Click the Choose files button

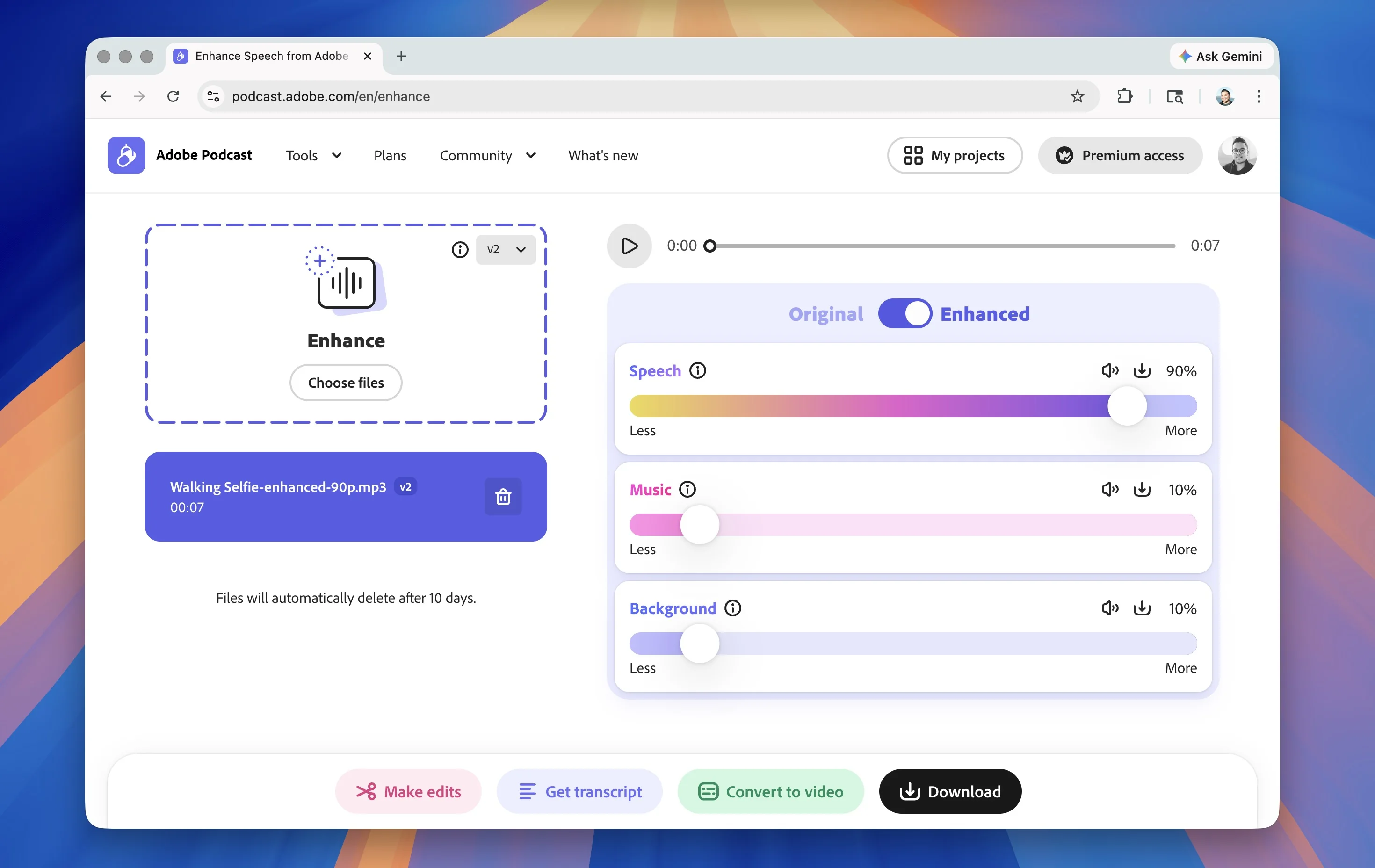click(x=346, y=383)
